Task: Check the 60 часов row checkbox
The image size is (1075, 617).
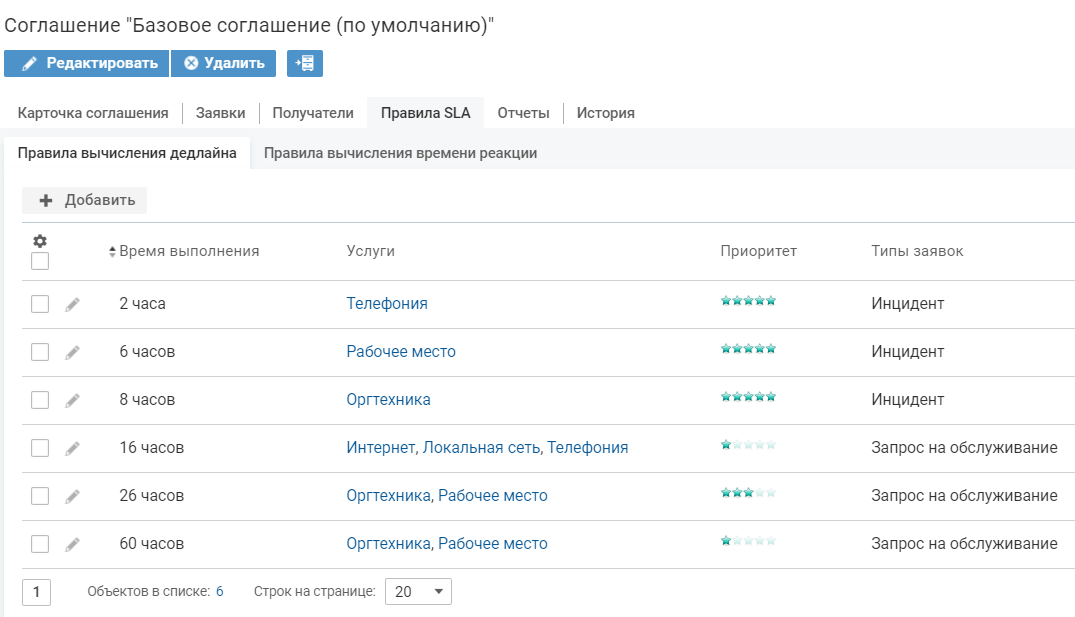Action: 40,544
